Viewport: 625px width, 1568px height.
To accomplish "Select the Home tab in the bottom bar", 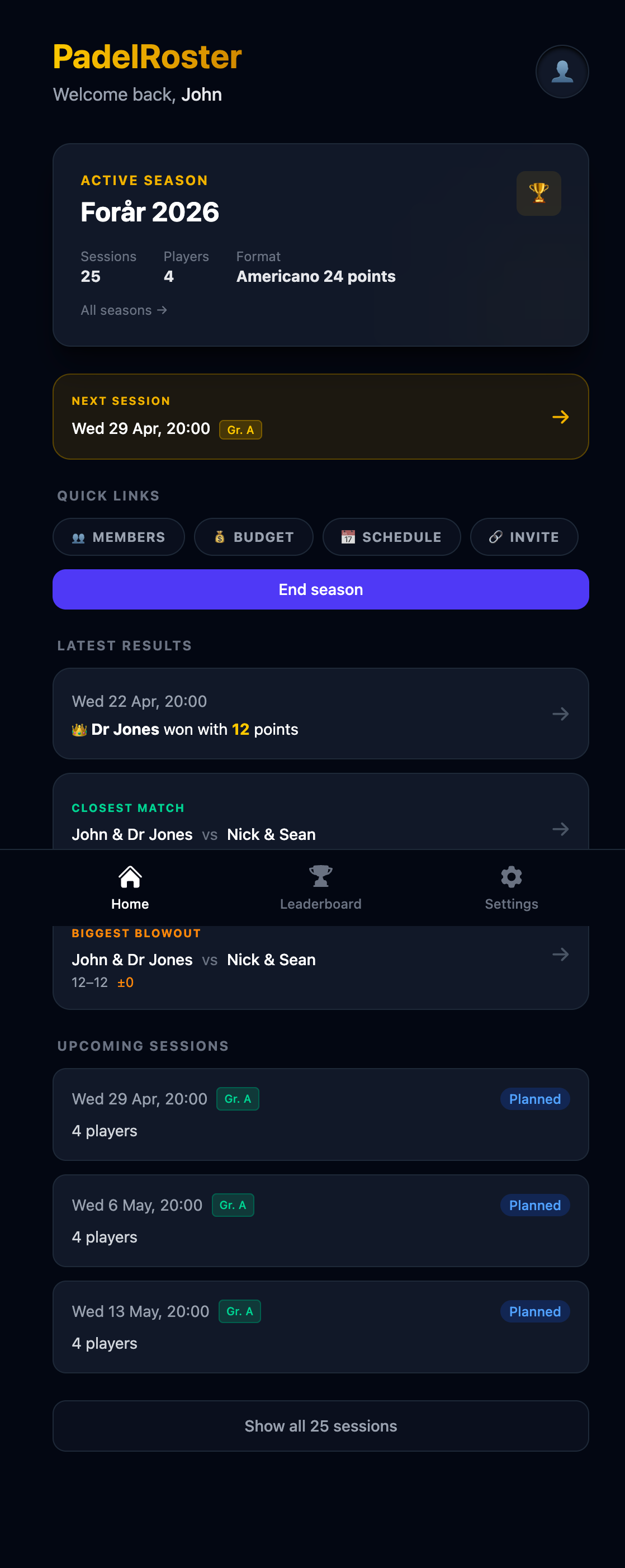I will [129, 887].
